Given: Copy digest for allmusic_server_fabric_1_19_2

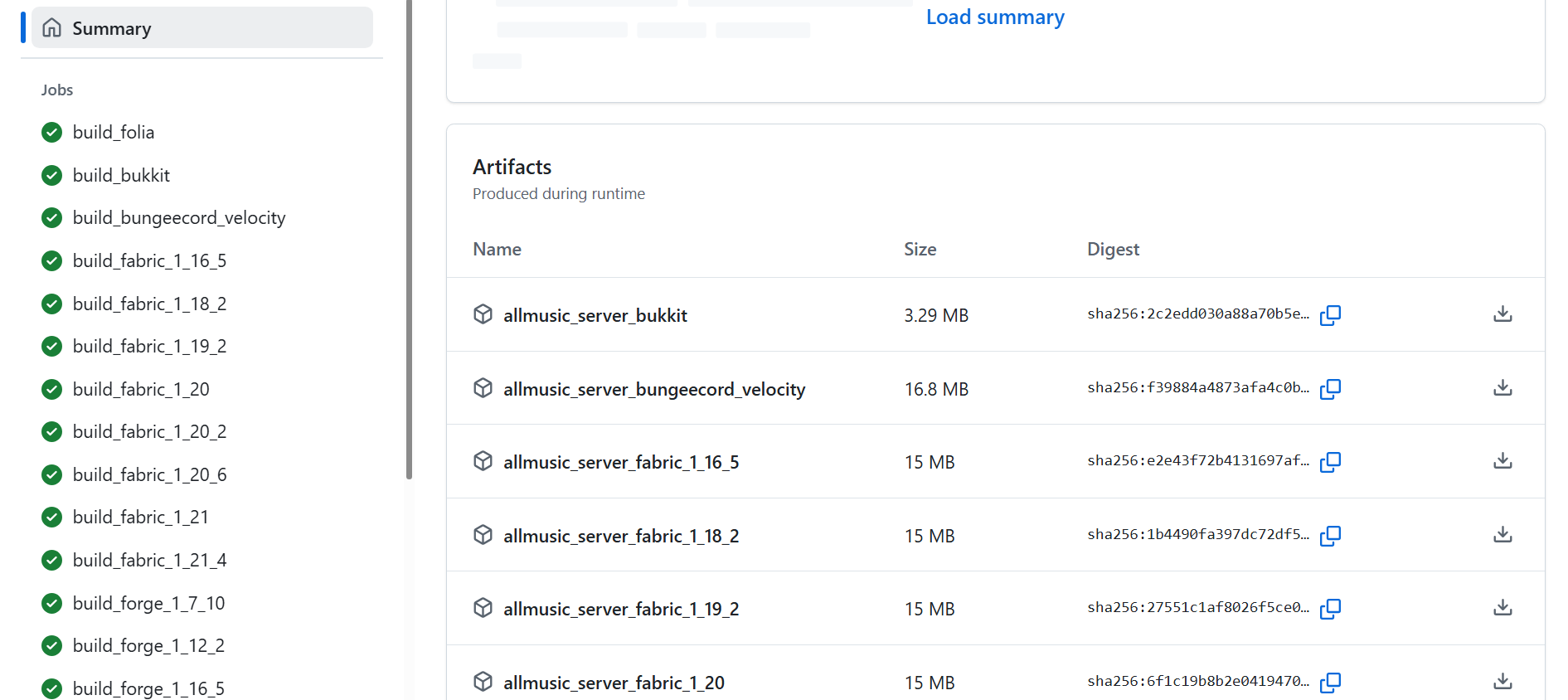Looking at the screenshot, I should coord(1330,609).
